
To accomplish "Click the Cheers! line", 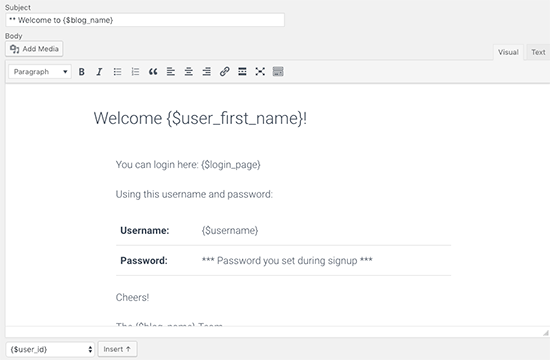I will (132, 298).
